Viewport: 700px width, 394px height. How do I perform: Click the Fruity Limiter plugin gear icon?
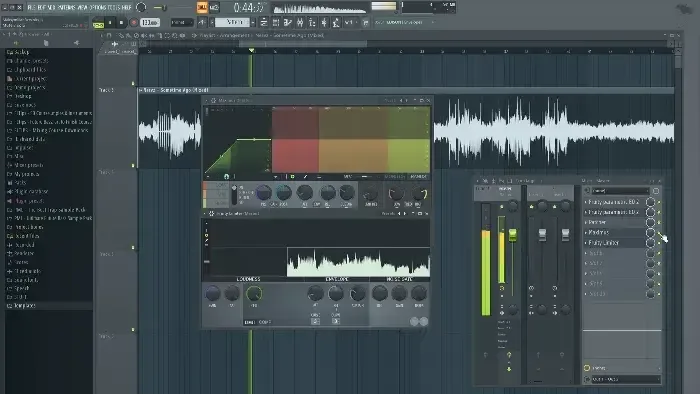click(x=212, y=214)
